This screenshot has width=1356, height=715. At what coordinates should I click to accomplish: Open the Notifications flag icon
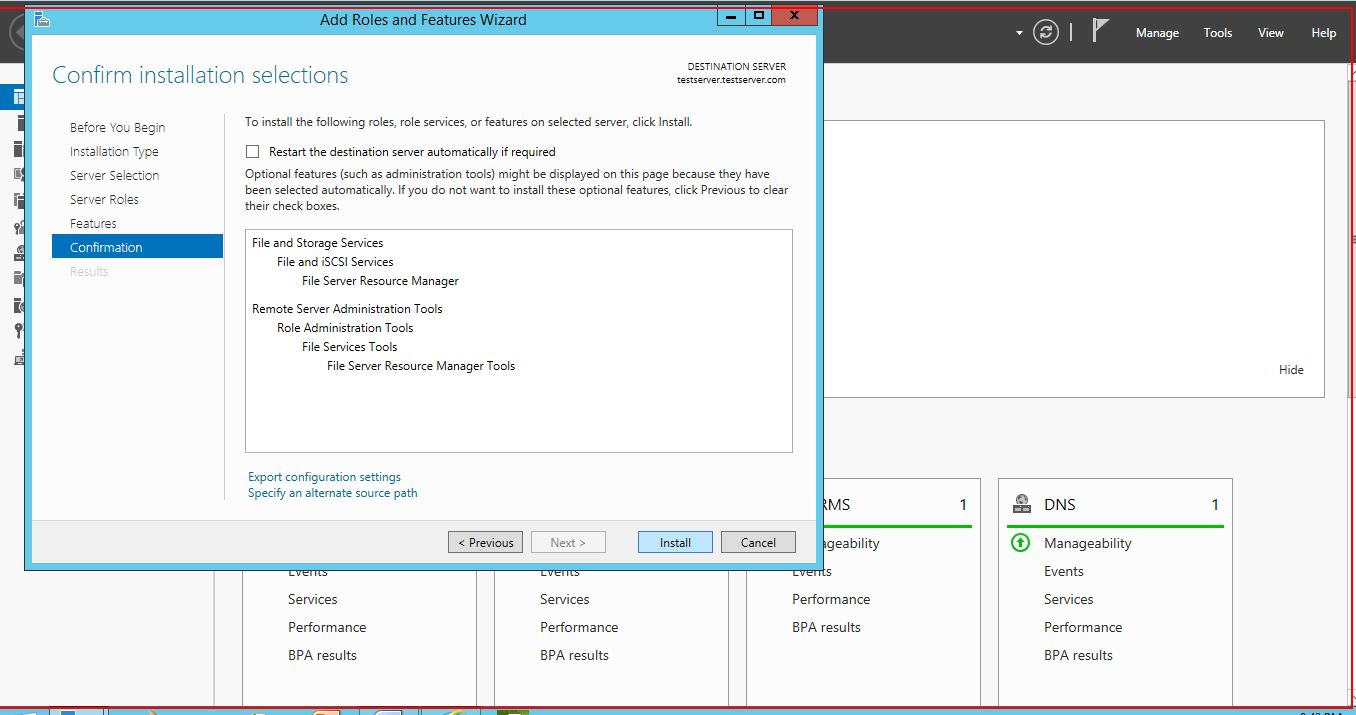[x=1100, y=31]
